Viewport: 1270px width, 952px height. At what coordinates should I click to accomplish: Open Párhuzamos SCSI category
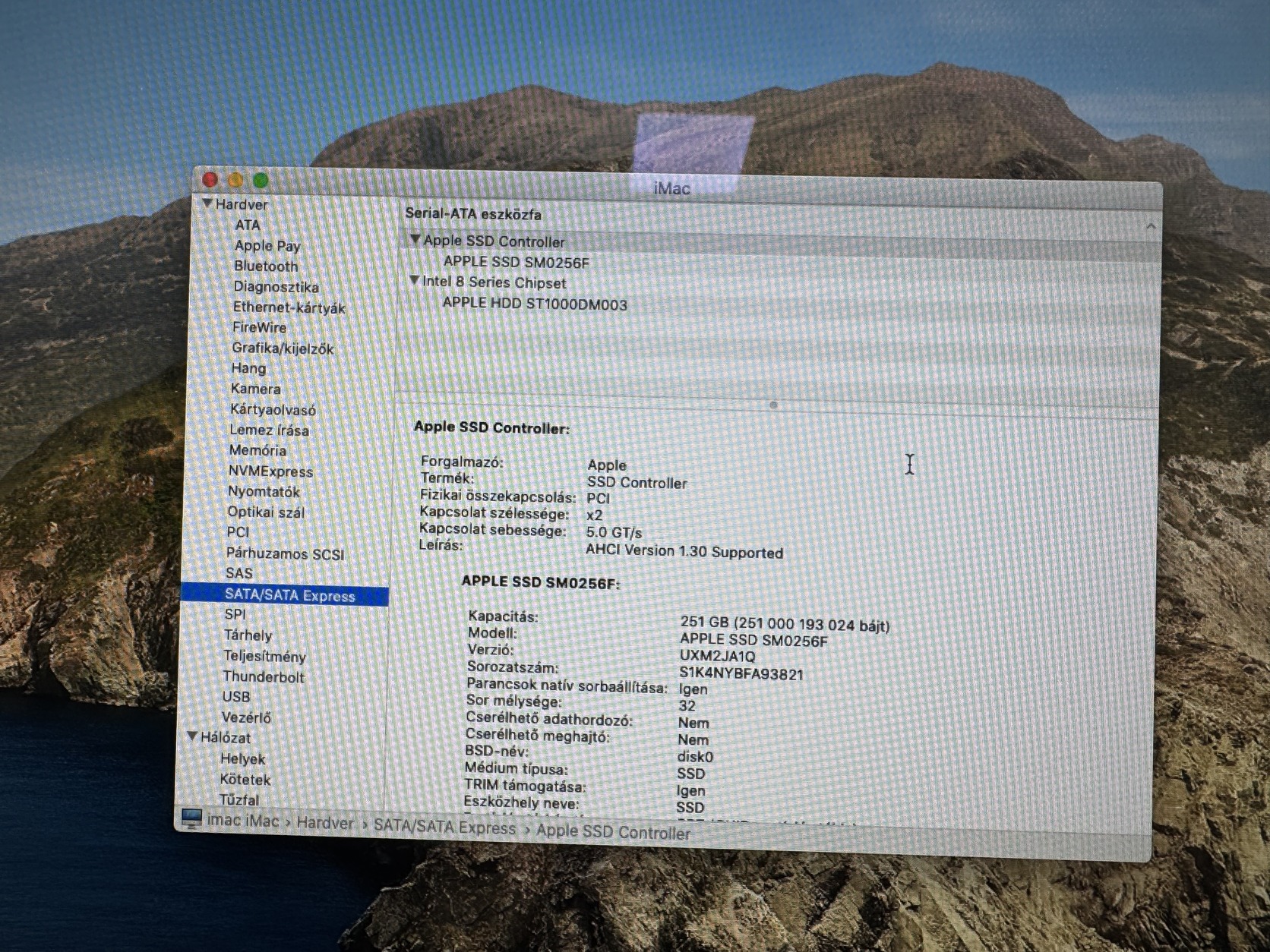(285, 553)
